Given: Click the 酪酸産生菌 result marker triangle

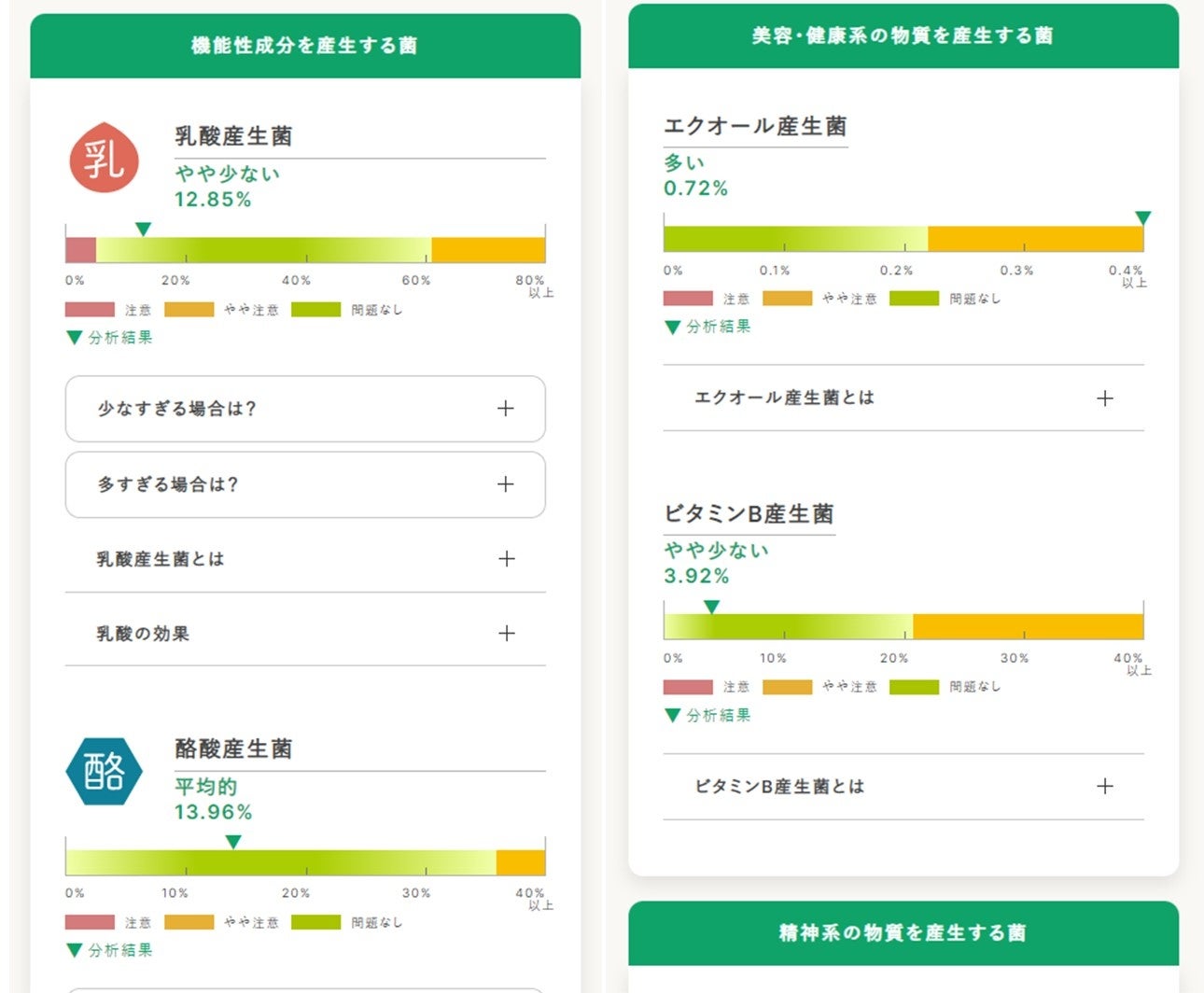Looking at the screenshot, I should (x=233, y=842).
